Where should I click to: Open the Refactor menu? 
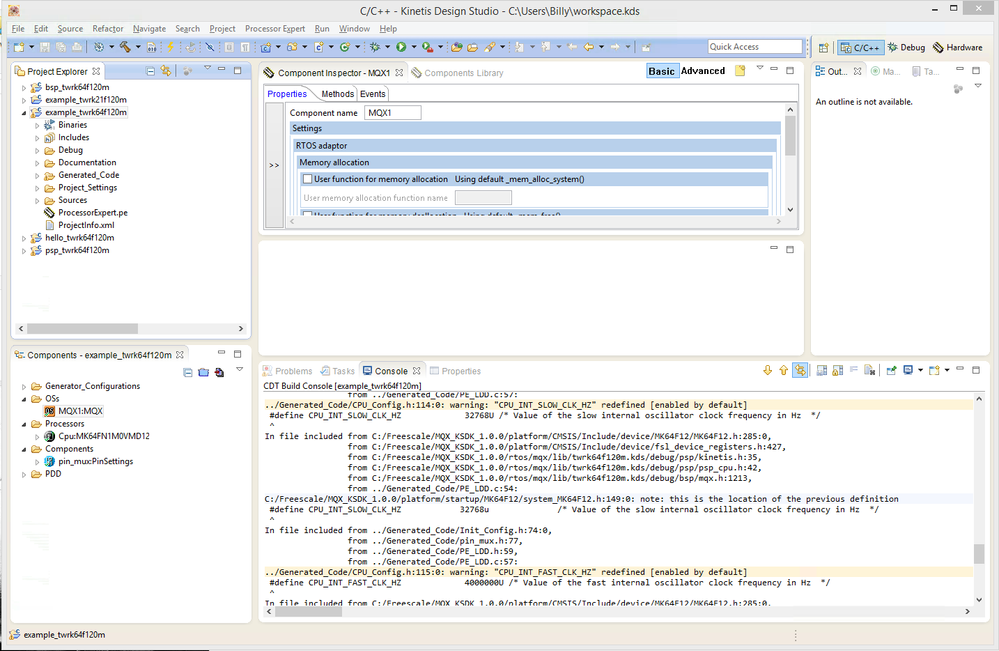(x=108, y=29)
